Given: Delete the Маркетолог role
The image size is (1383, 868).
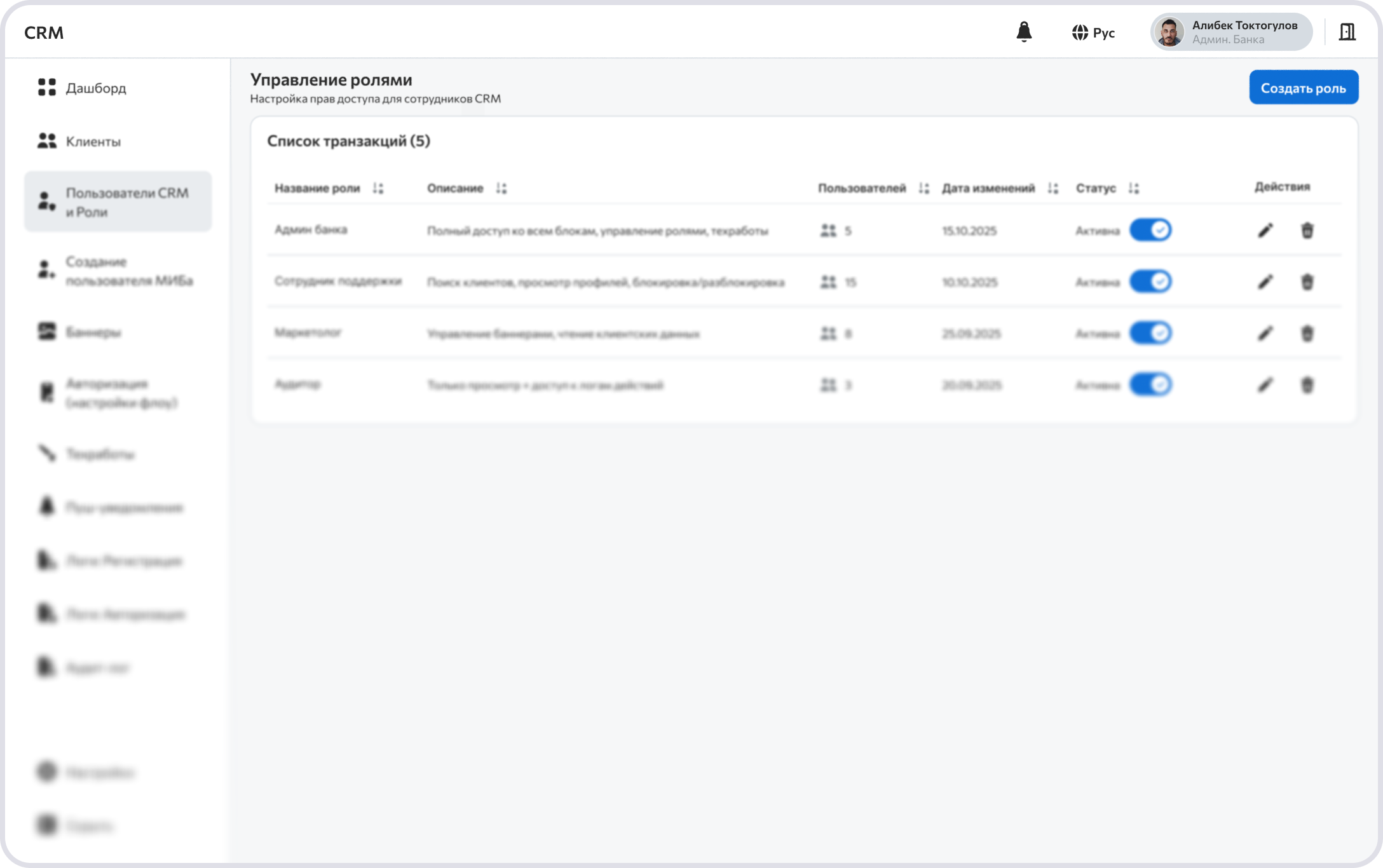Looking at the screenshot, I should 1307,333.
